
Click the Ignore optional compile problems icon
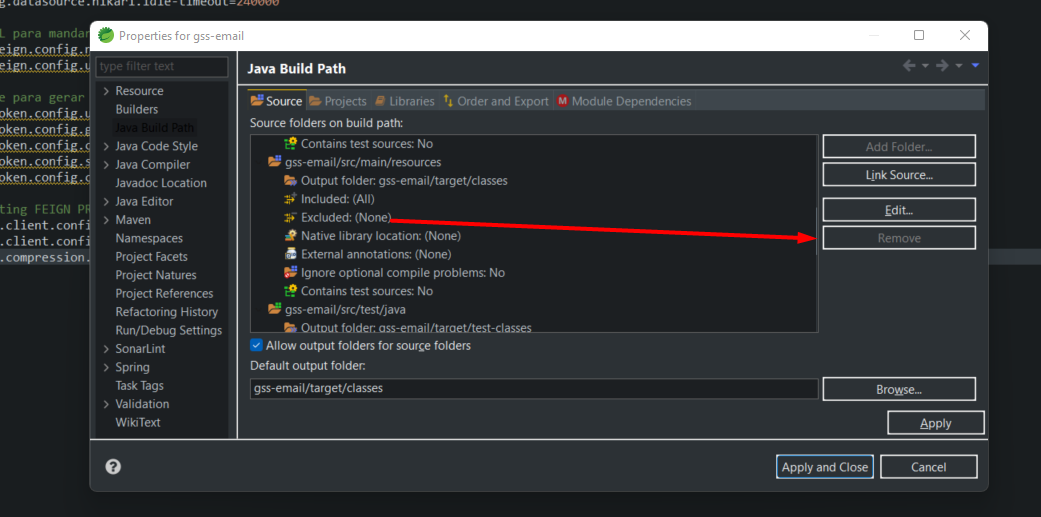[291, 272]
